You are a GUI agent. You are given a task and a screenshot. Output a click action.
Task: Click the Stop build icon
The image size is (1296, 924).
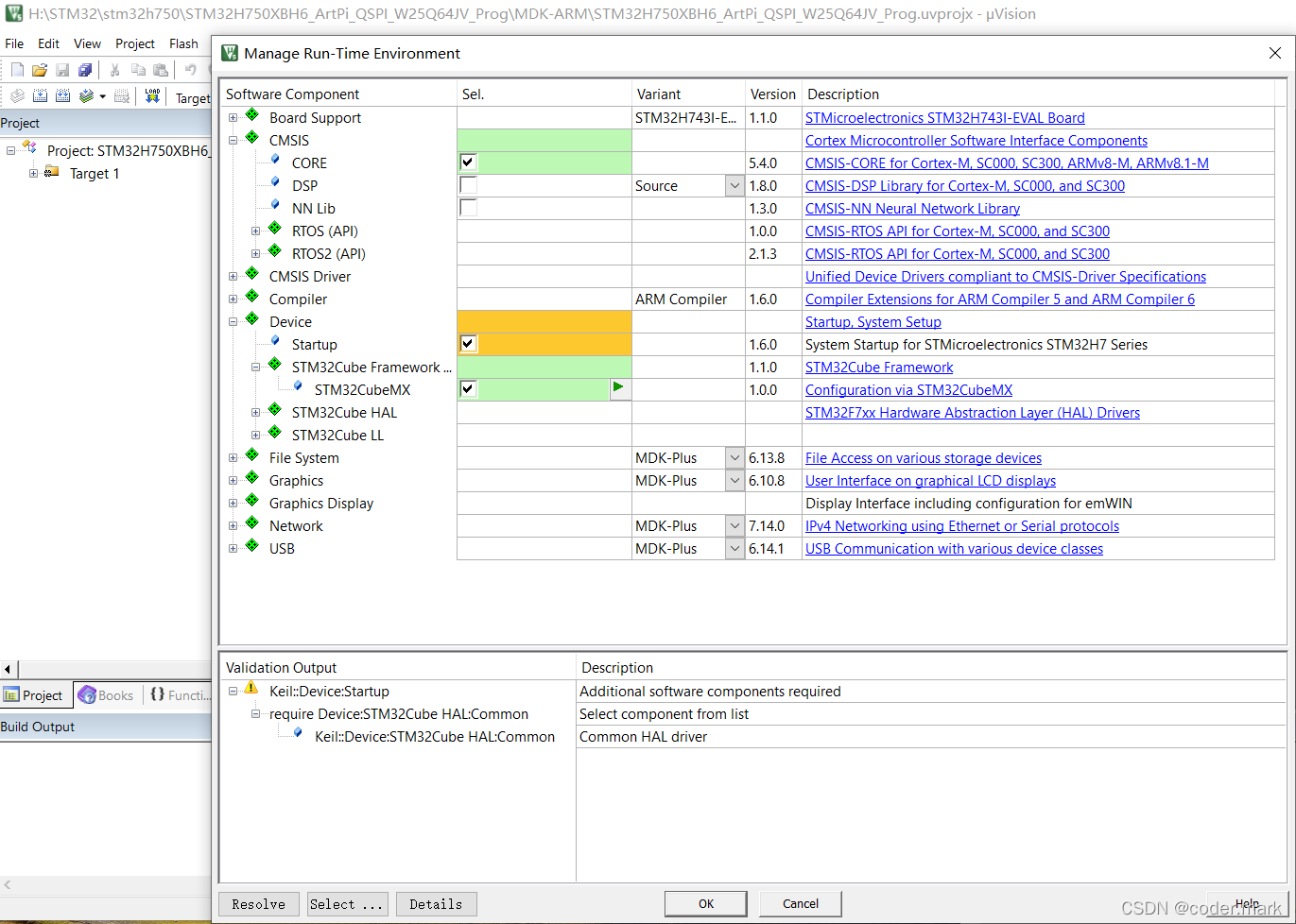121,96
